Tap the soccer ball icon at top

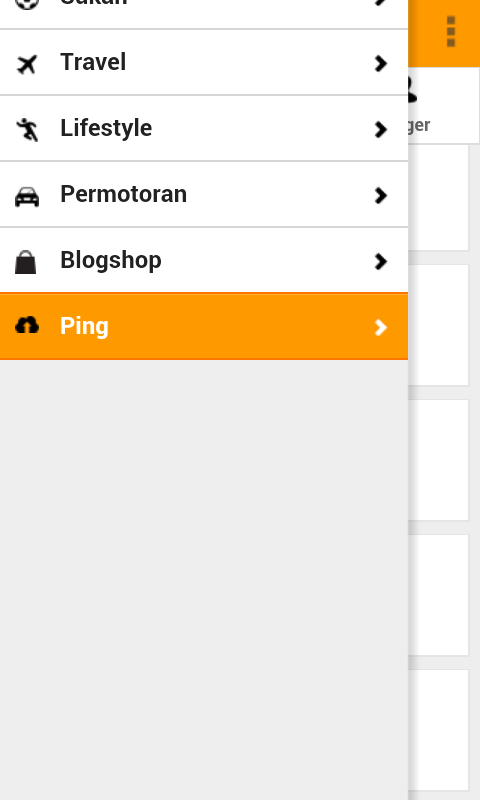(x=27, y=4)
